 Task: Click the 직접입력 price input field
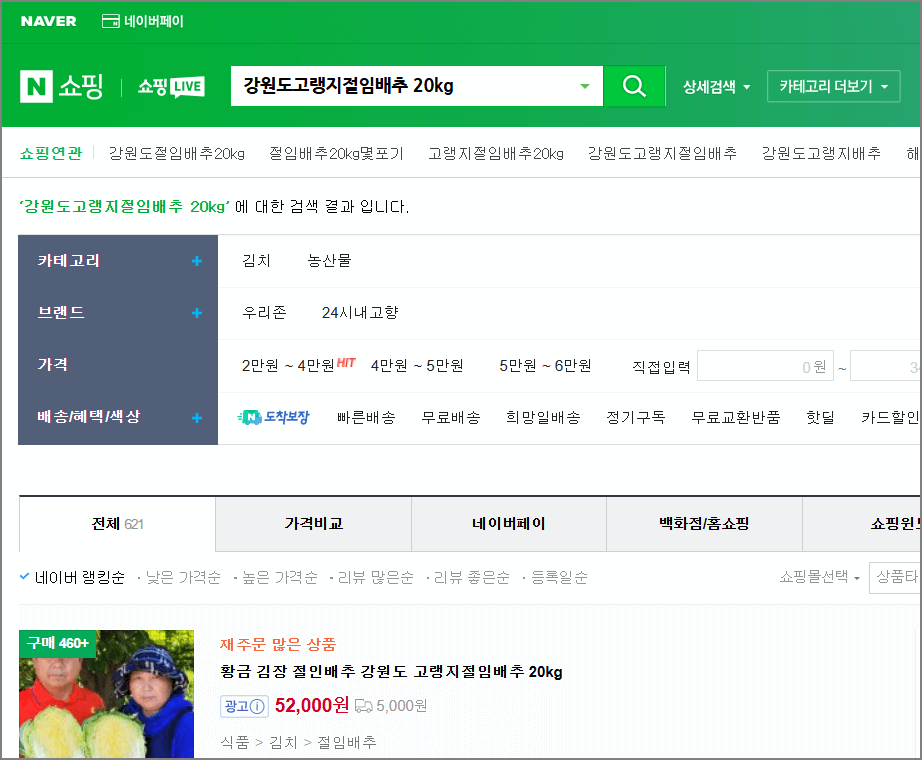(x=764, y=365)
